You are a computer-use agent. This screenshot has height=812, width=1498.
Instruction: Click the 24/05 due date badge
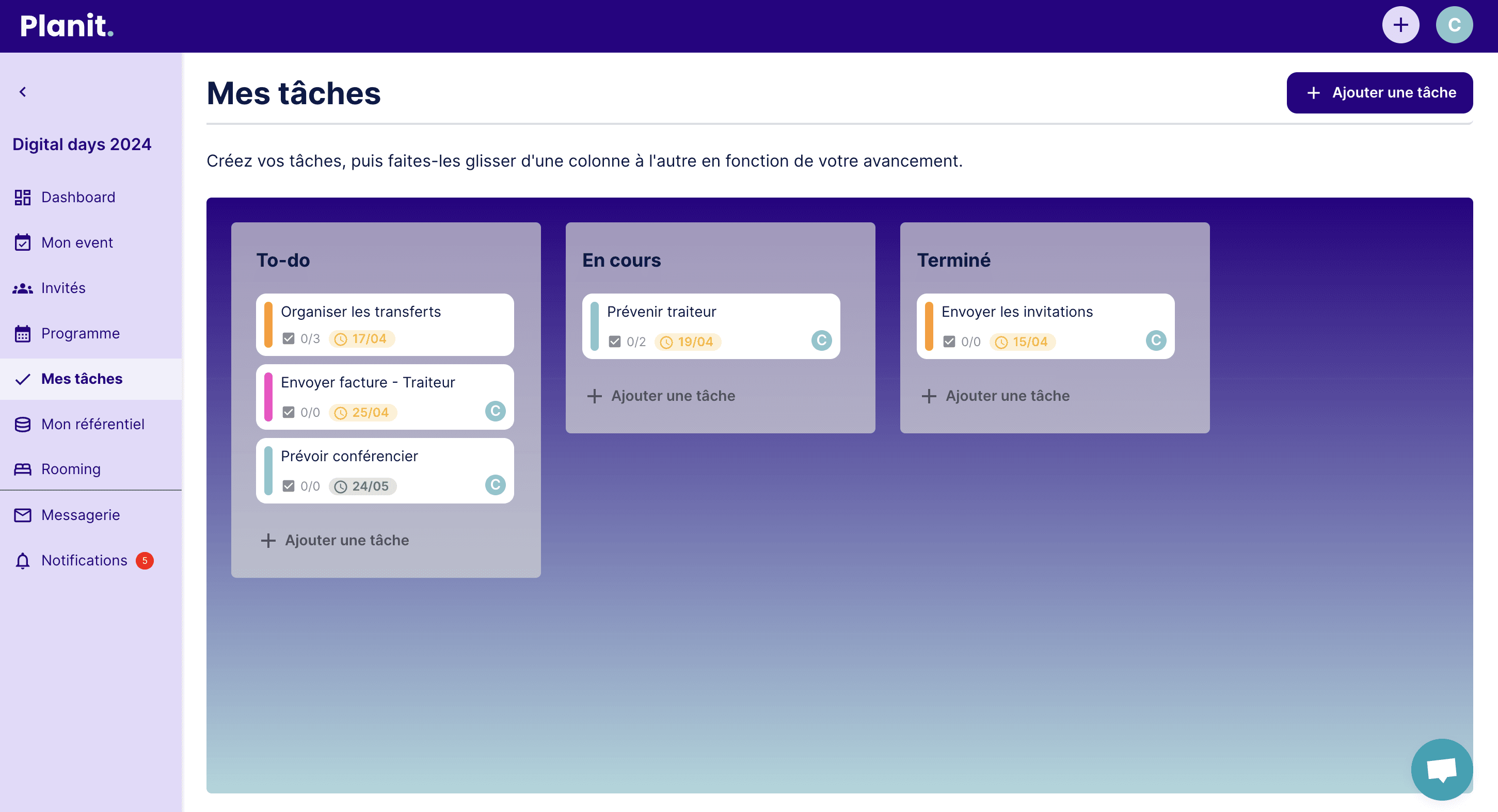363,486
